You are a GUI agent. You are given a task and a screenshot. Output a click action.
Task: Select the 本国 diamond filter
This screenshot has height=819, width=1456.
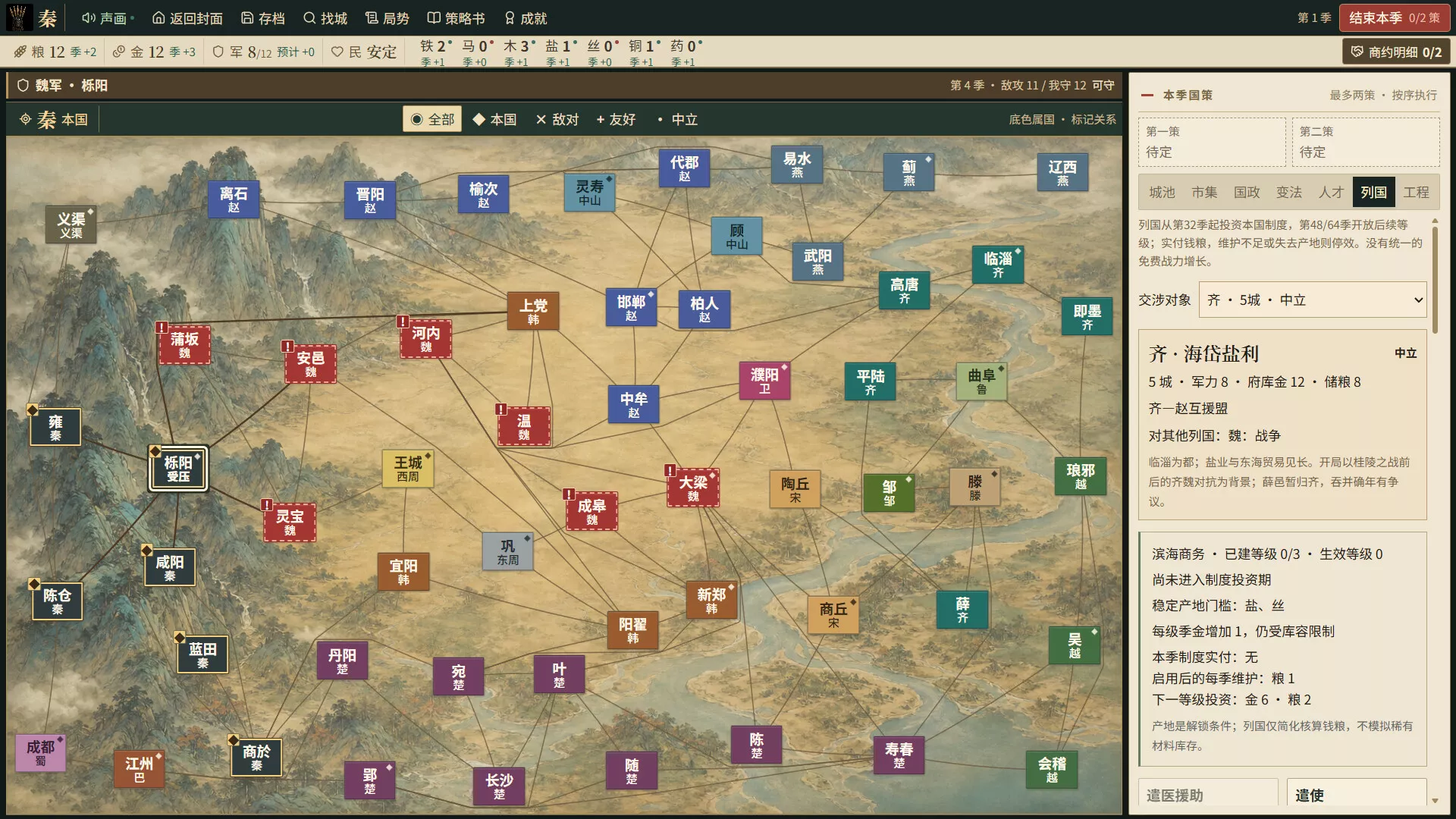494,119
